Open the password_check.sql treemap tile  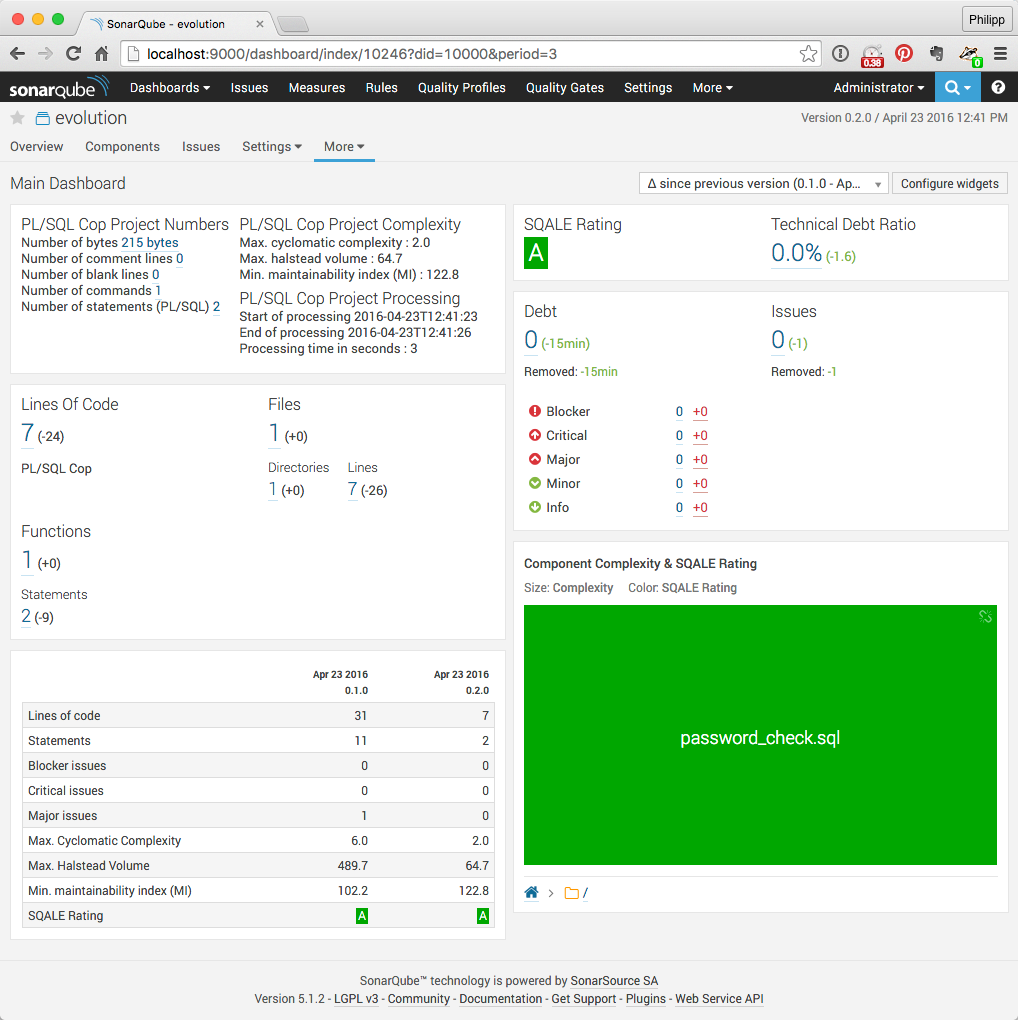tap(760, 735)
